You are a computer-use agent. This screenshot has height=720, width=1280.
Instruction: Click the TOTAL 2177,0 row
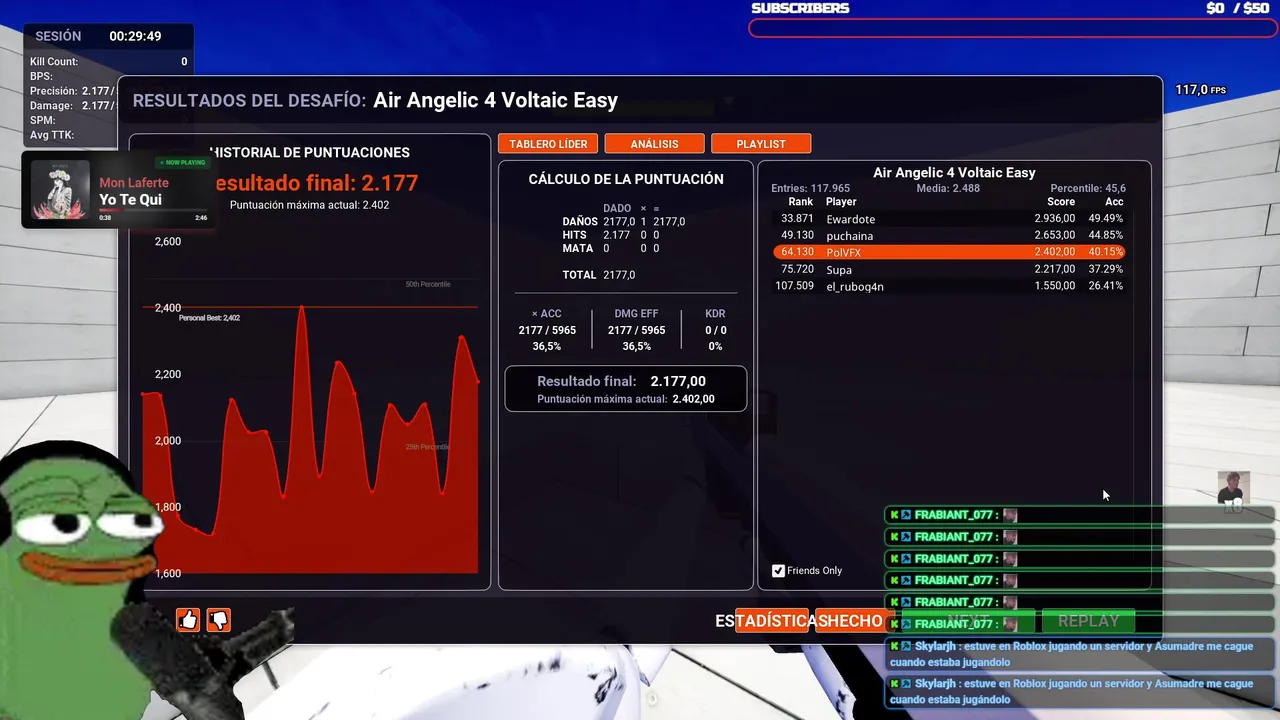point(599,275)
